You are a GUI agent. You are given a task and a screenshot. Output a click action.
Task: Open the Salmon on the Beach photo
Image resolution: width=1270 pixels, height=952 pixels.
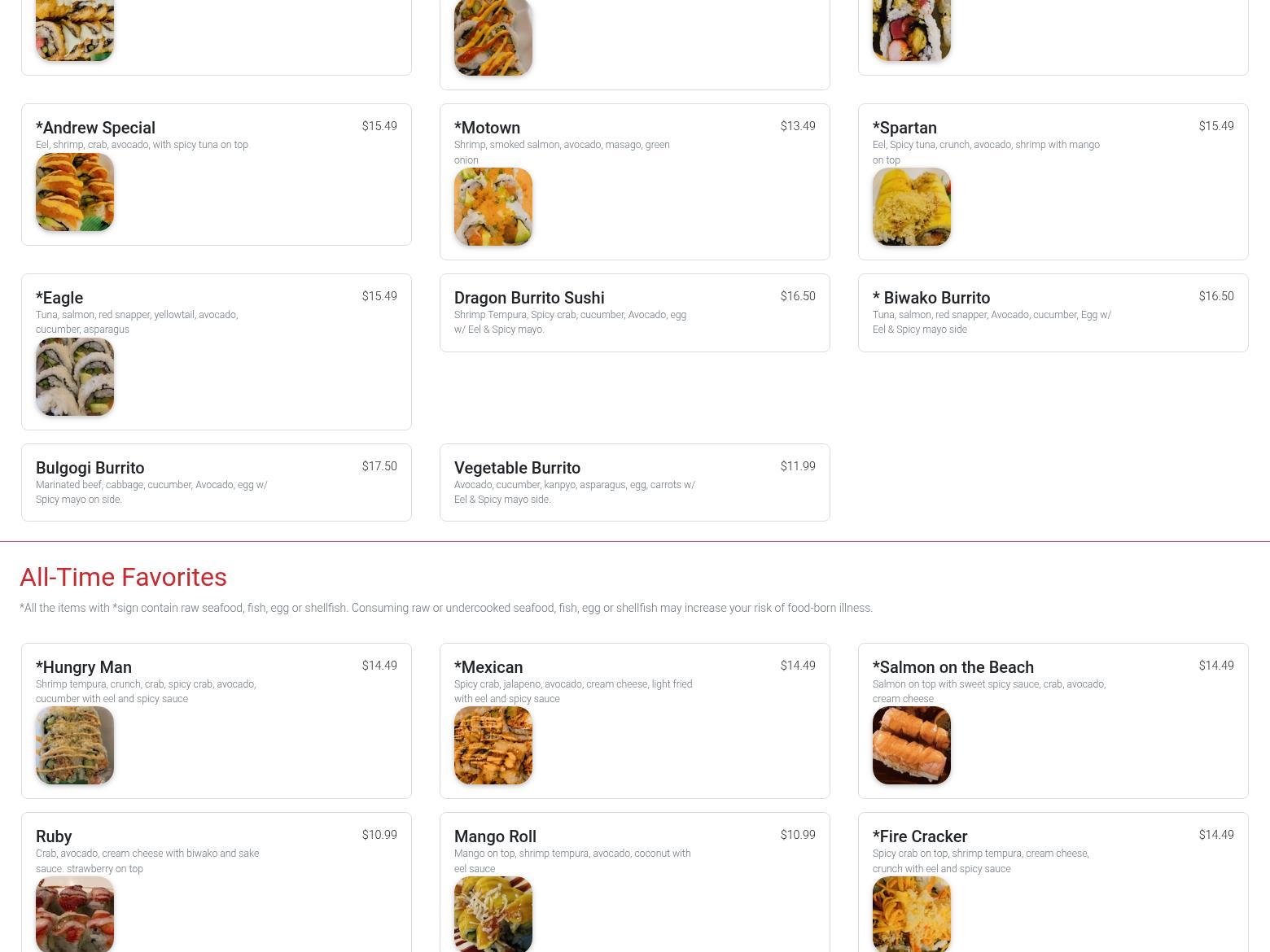[912, 745]
